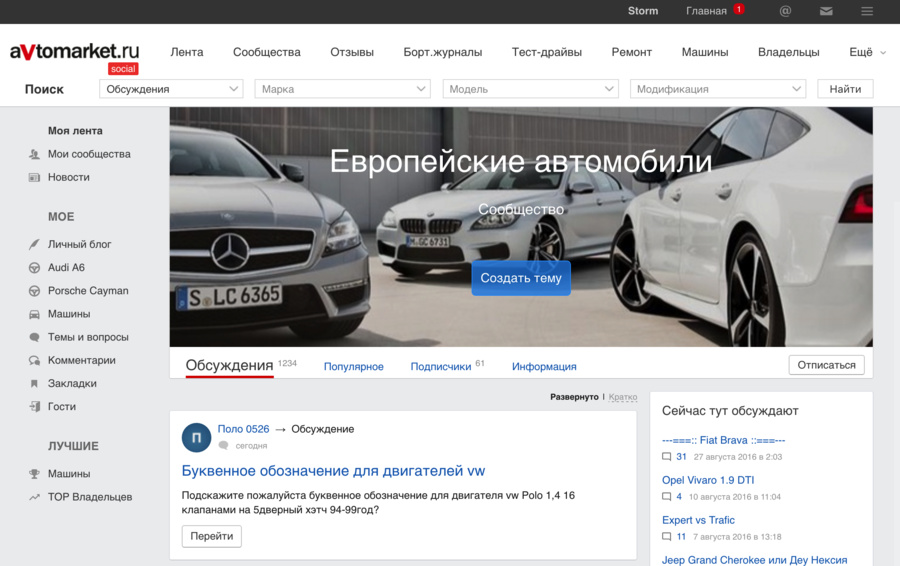Open the Поло 0526 author link
Viewport: 900px width, 566px height.
tap(243, 429)
